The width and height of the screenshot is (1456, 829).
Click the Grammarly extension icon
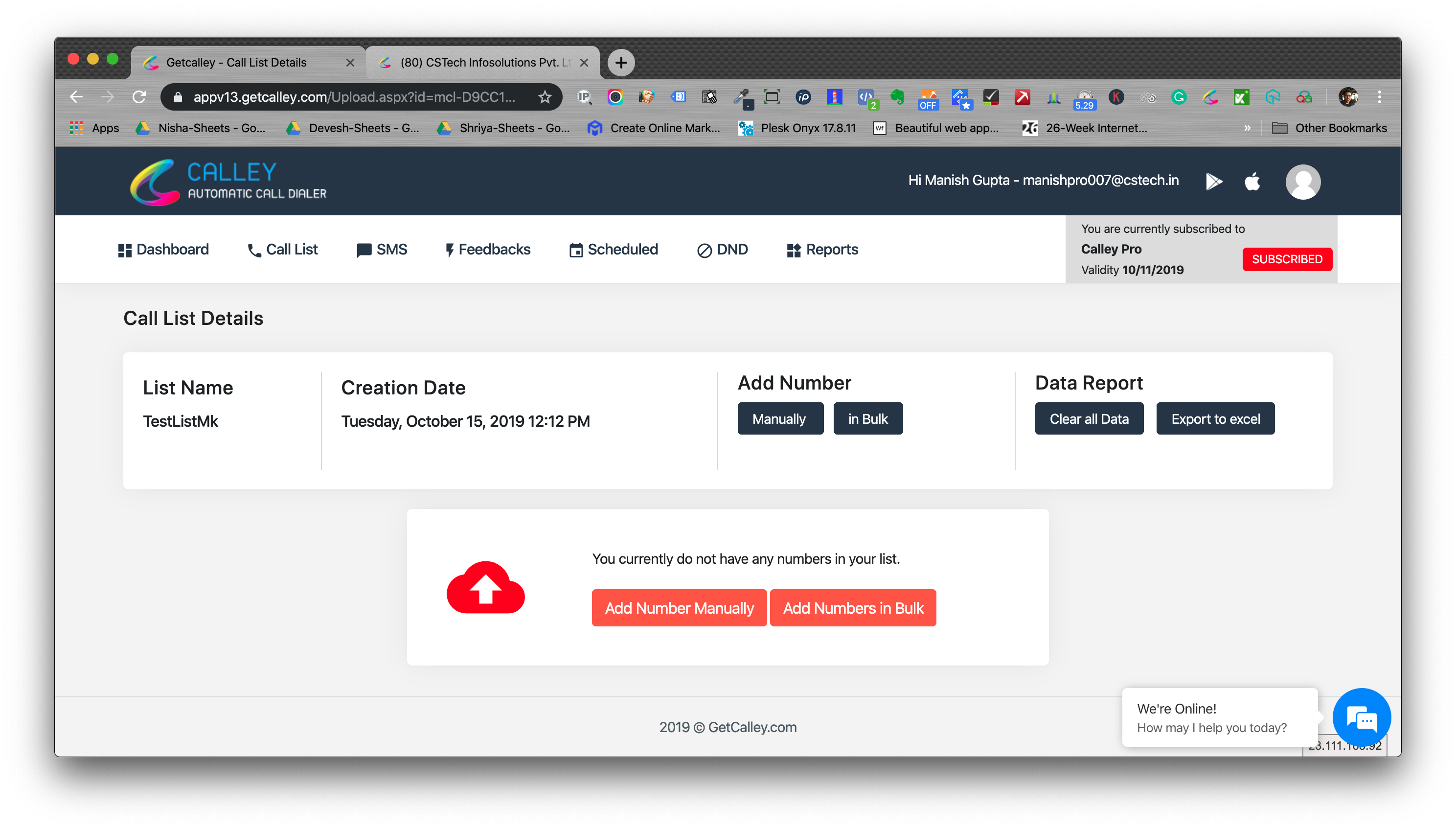(1178, 97)
